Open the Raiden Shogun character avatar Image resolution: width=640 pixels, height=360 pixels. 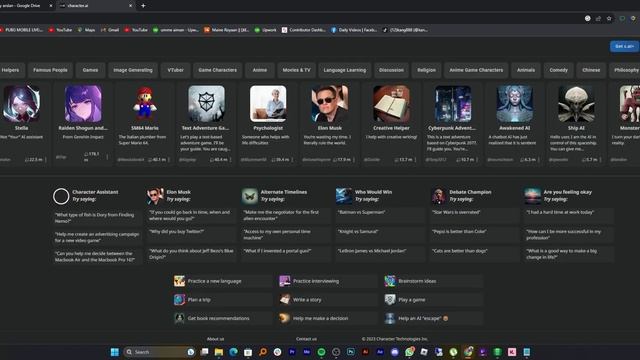coord(83,104)
